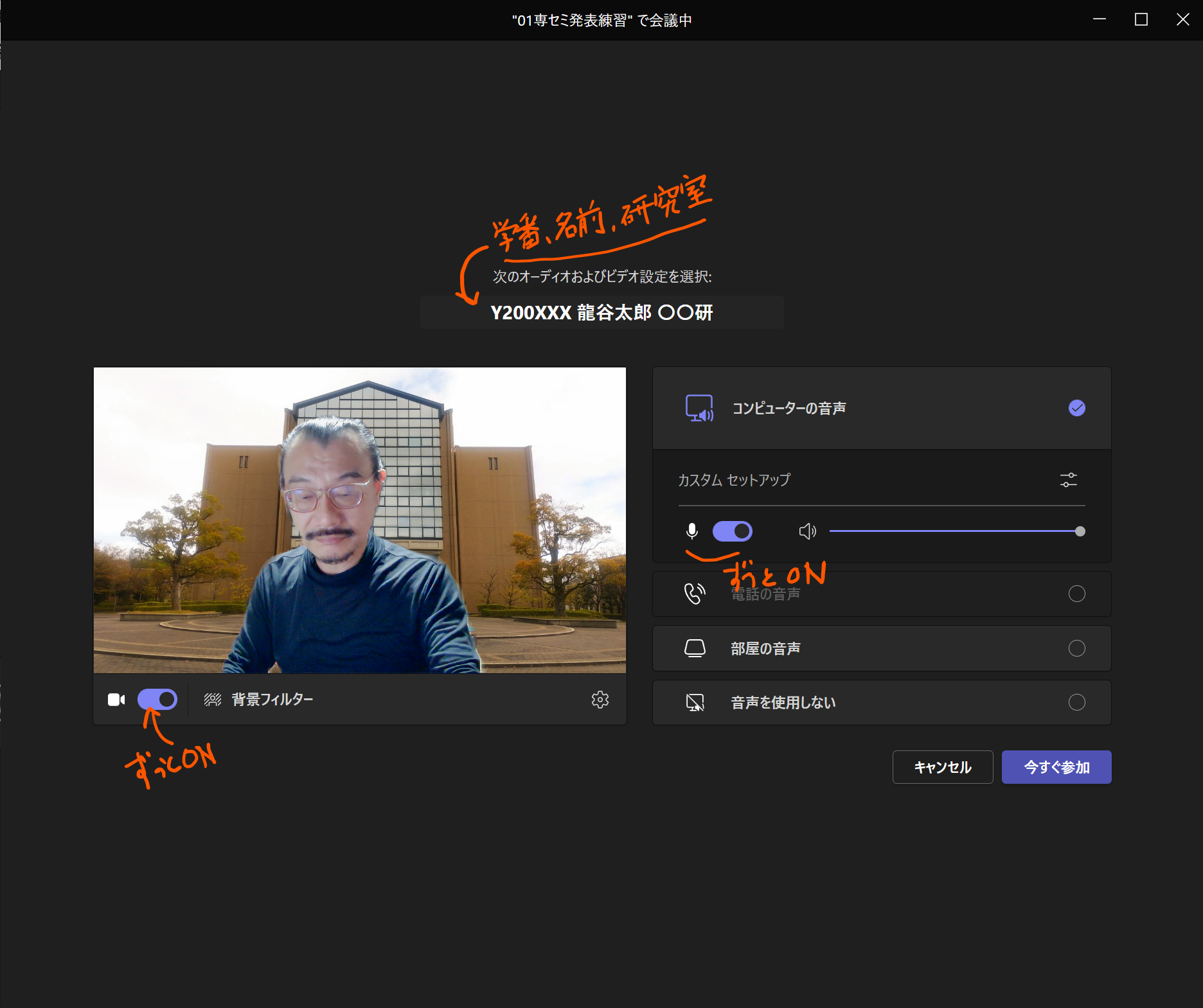The image size is (1203, 1008).
Task: Click the window title "01専ゼミ発表練習" で会議中
Action: [x=602, y=21]
